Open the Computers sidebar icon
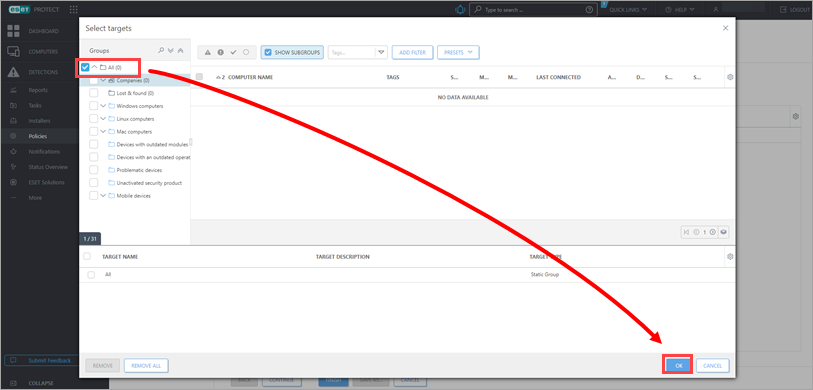 click(x=13, y=52)
